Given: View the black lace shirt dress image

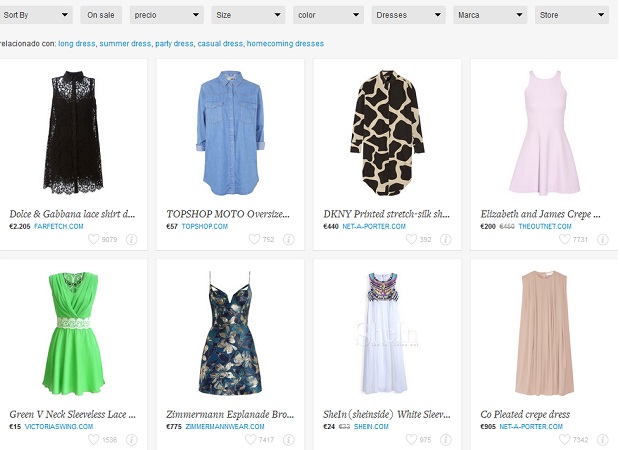Looking at the screenshot, I should [73, 132].
